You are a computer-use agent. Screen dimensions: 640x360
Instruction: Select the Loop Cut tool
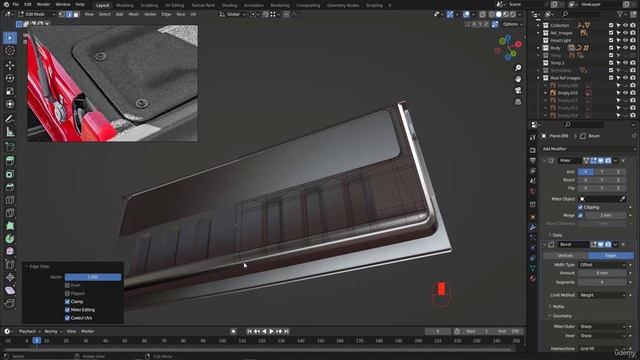pyautogui.click(x=10, y=200)
